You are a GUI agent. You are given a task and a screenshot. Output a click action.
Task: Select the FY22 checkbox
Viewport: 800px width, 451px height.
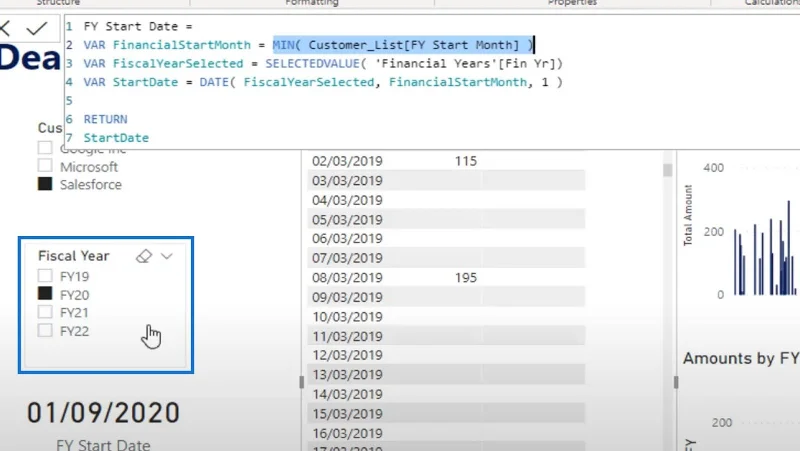click(45, 330)
